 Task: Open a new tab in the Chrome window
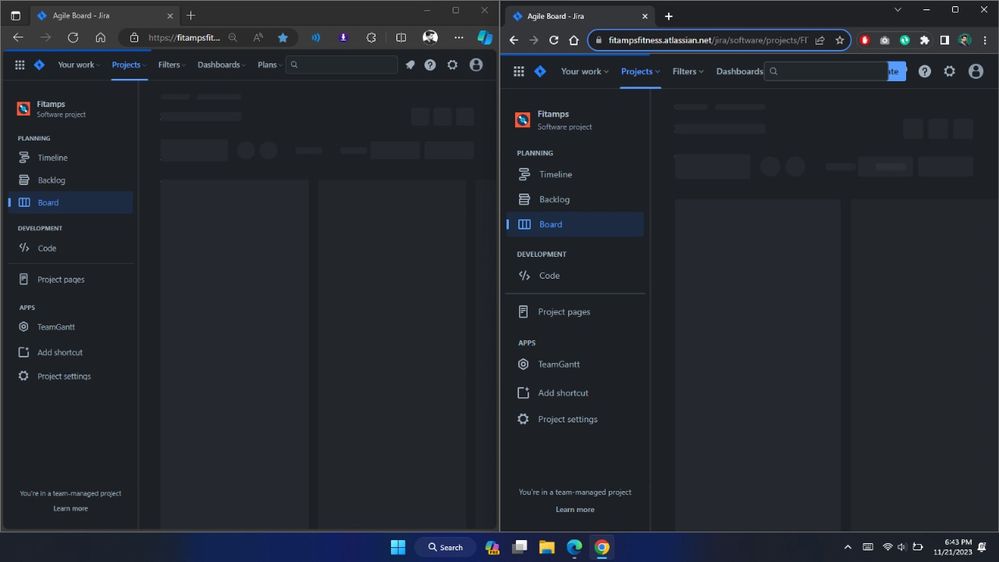(668, 16)
